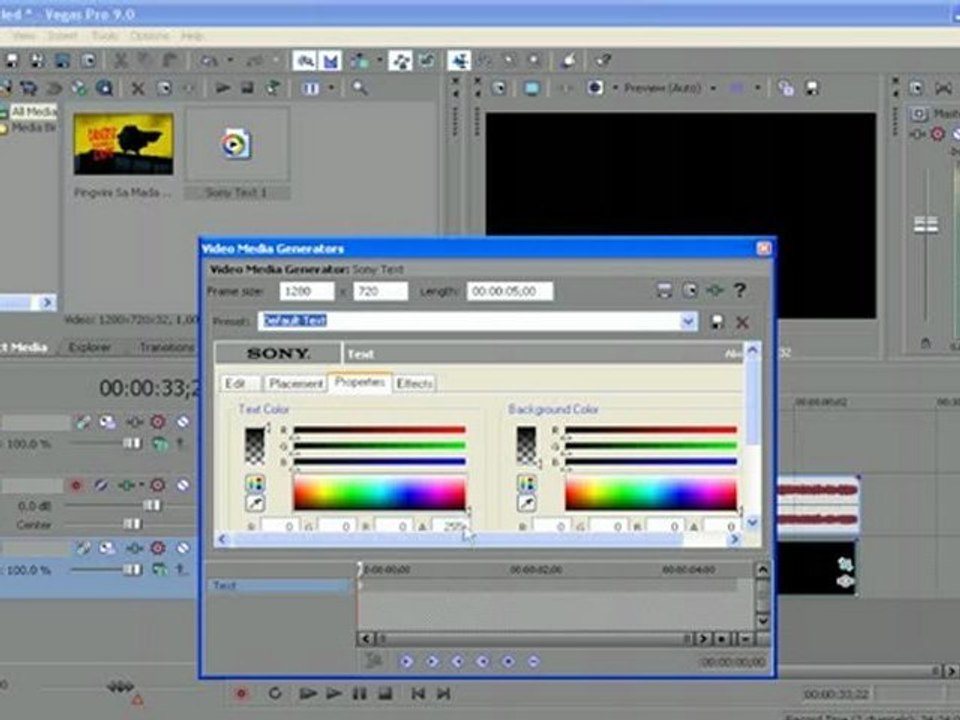Select the Media Bins folder
Screen dimensions: 960x720
[x=34, y=127]
